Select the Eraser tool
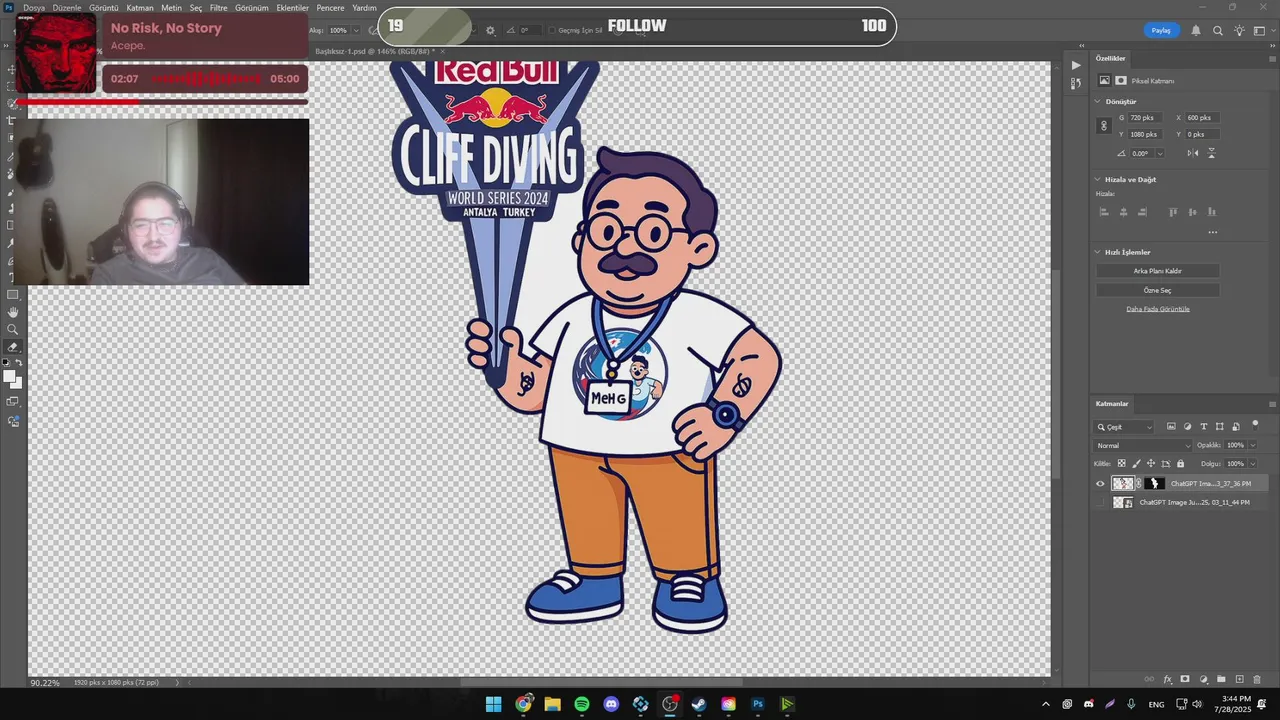The width and height of the screenshot is (1280, 720). (13, 347)
